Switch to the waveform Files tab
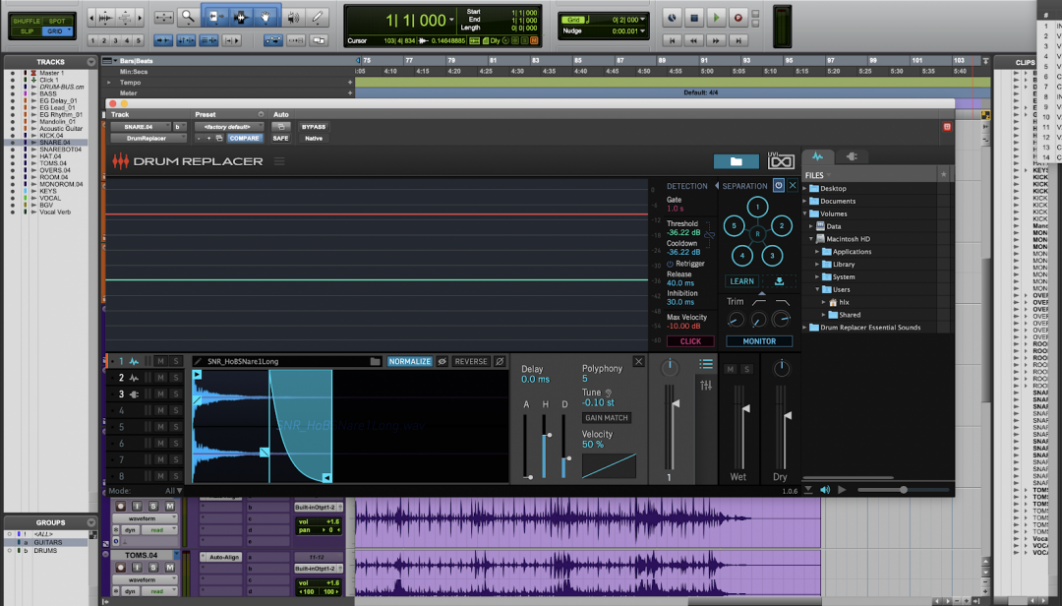This screenshot has height=606, width=1062. tap(817, 156)
